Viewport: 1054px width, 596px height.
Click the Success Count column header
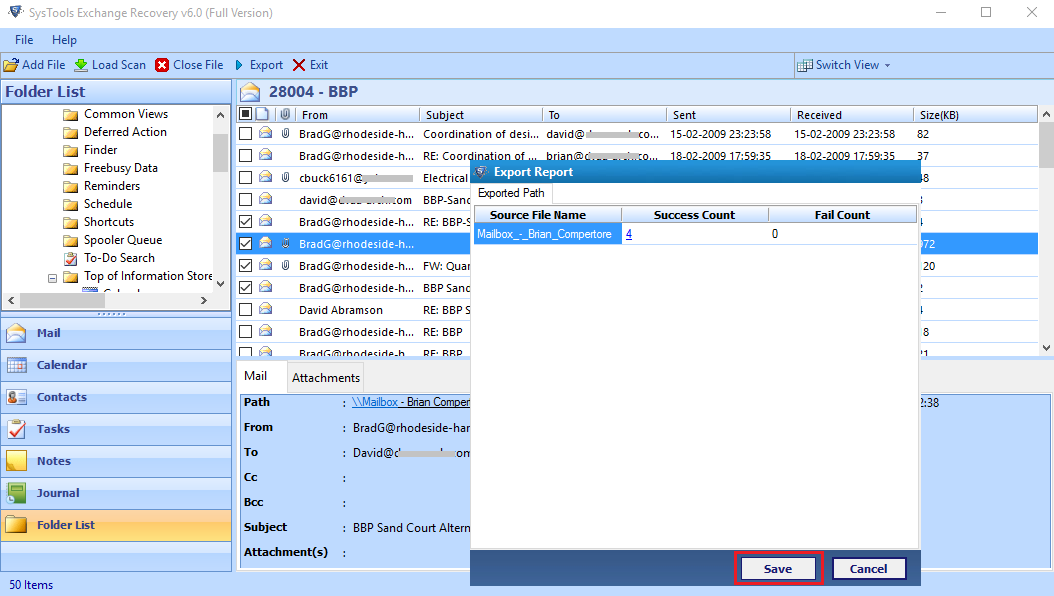[695, 215]
